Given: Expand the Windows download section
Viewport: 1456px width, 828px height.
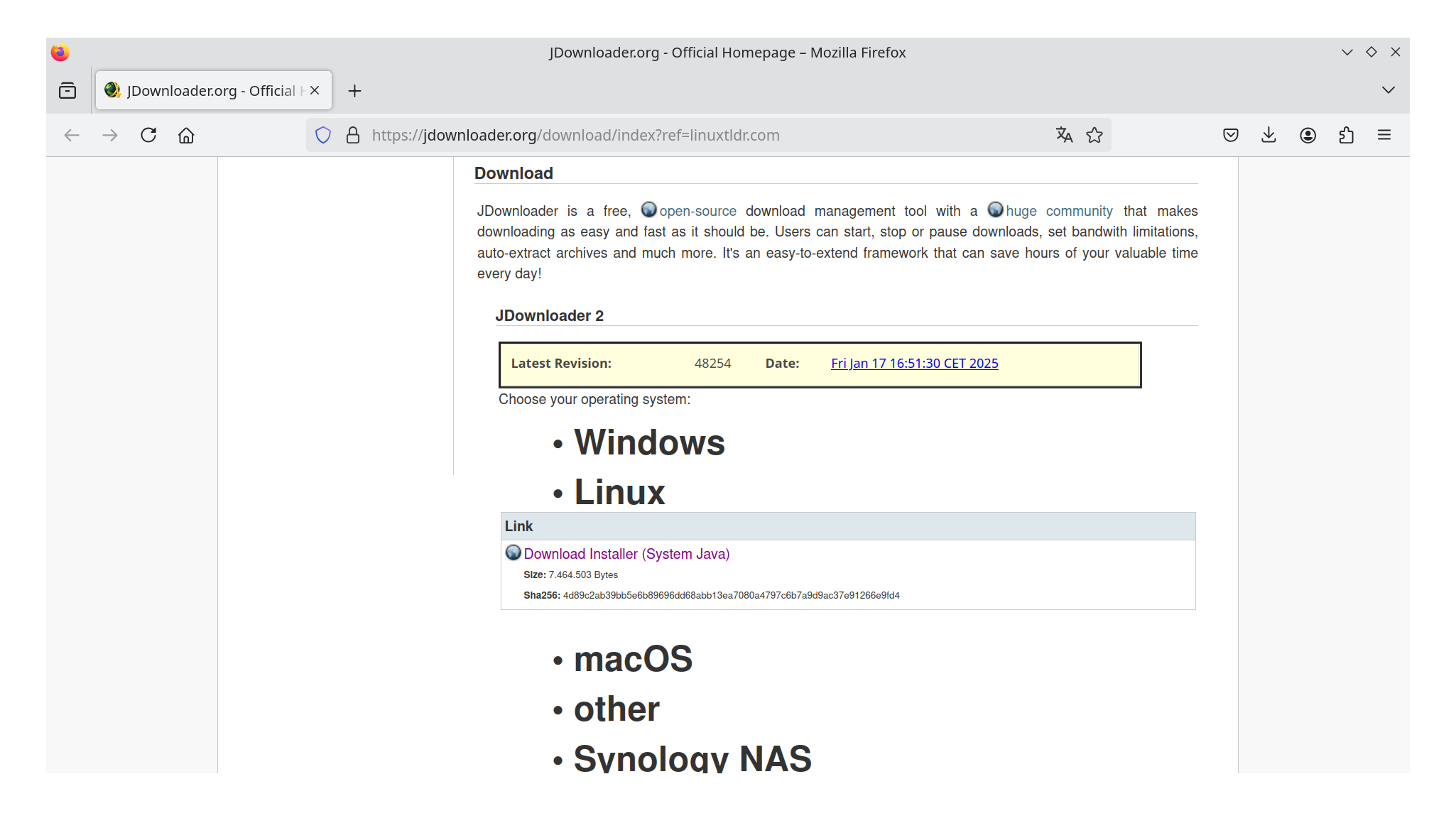Looking at the screenshot, I should click(649, 442).
